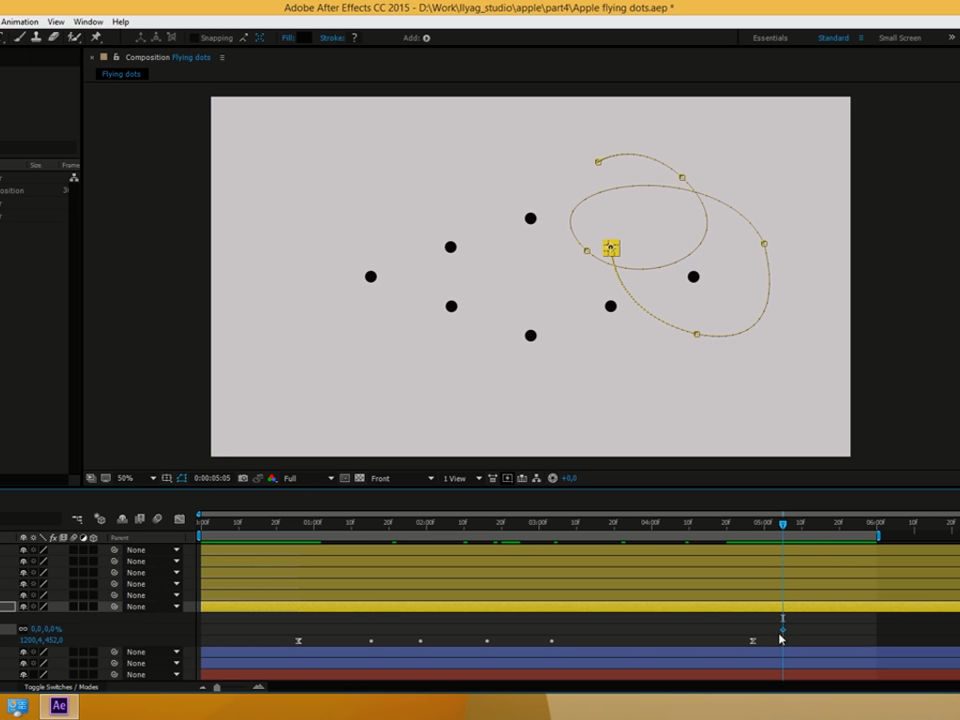Click the 0:00:05:05 timecode in viewer
Screen dimensions: 960x720
pos(212,478)
